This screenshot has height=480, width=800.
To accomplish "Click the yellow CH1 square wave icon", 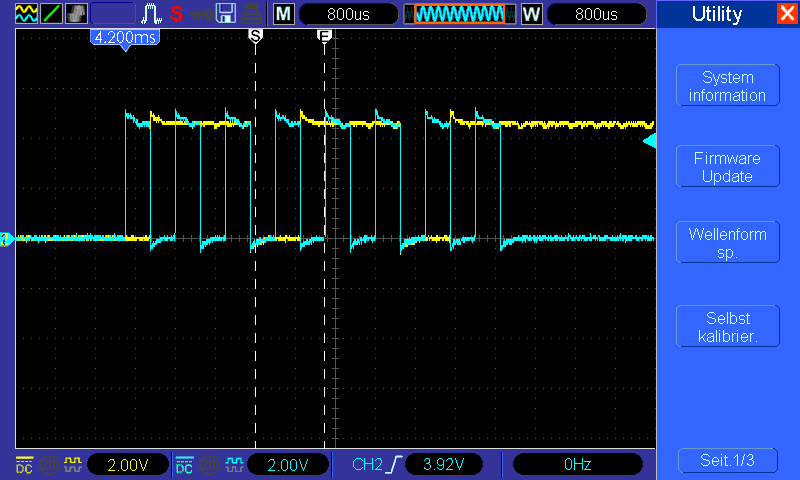I will [72, 464].
